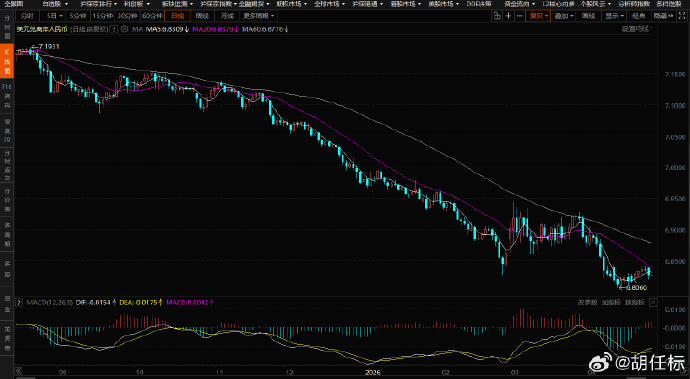
Task: Open the 显示 dropdown
Action: (x=614, y=16)
